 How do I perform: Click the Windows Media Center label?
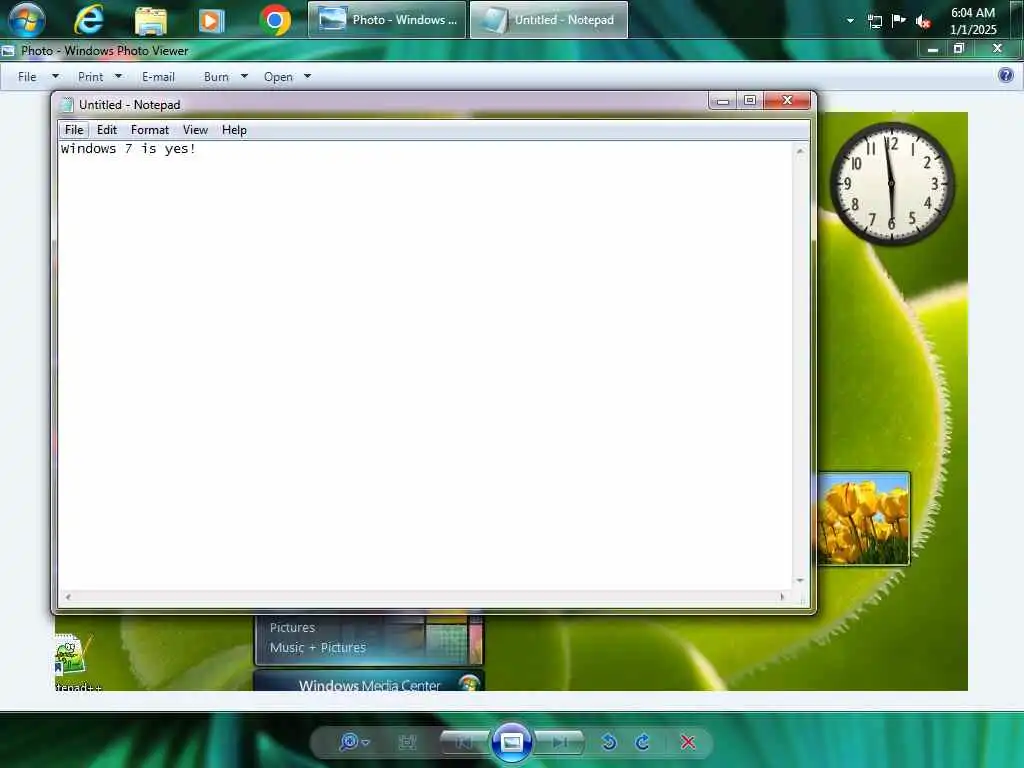pyautogui.click(x=370, y=685)
